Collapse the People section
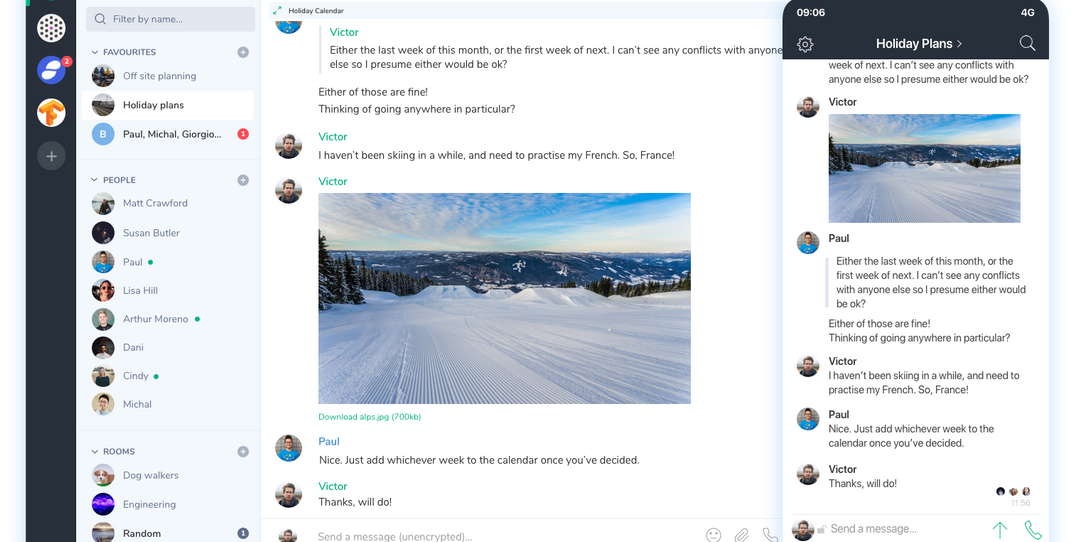This screenshot has width=1080, height=542. 95,180
